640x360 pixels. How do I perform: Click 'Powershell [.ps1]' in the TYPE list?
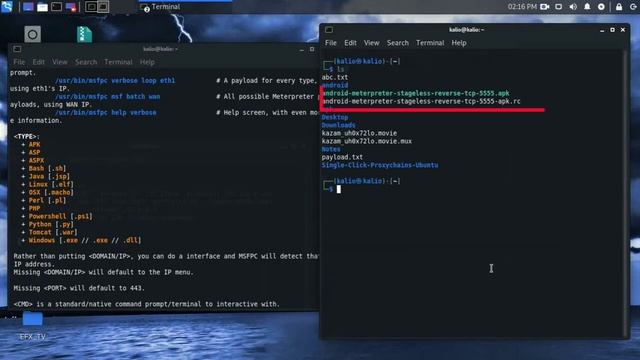tap(60, 216)
